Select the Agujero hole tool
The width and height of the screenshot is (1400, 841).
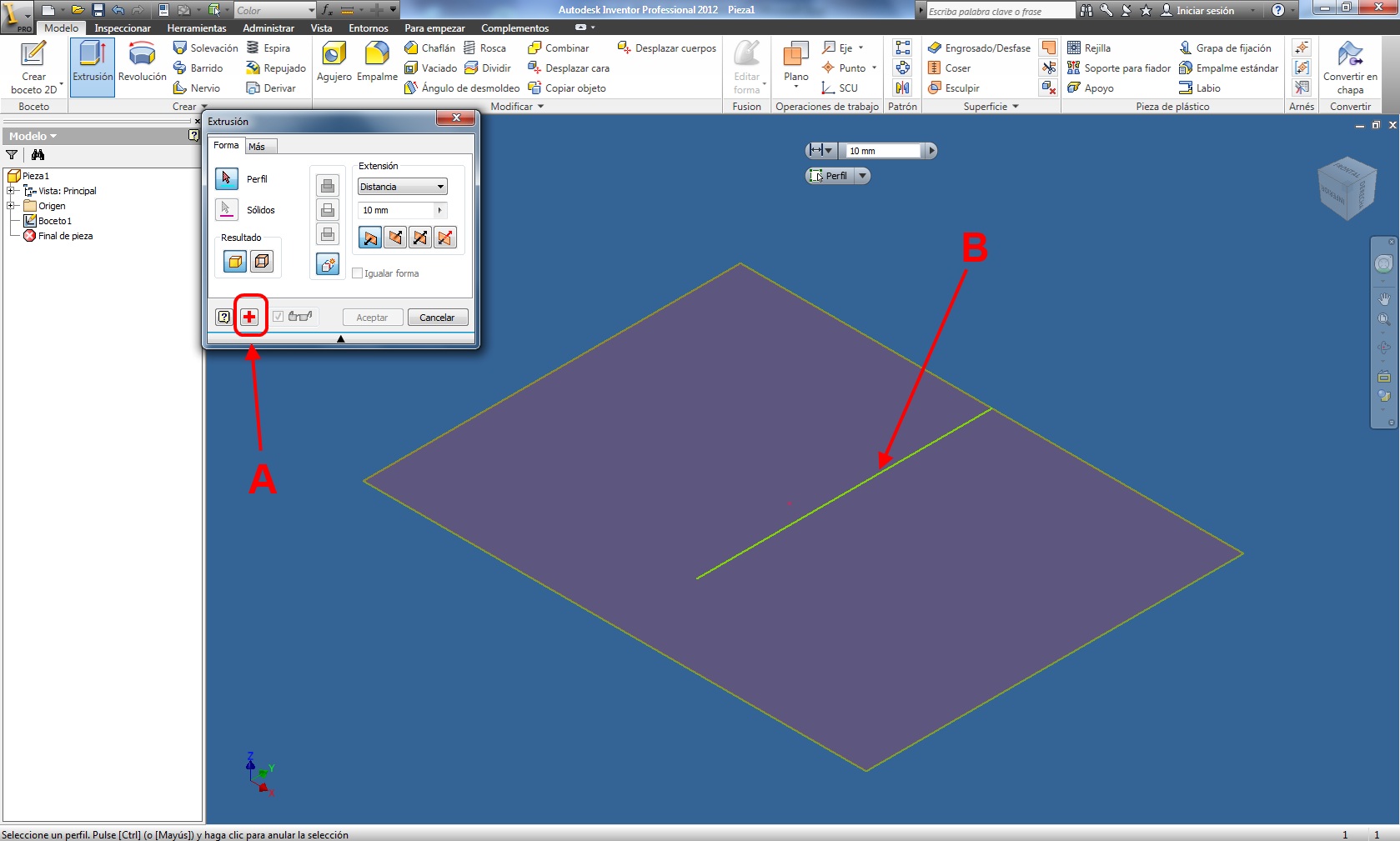click(x=334, y=63)
